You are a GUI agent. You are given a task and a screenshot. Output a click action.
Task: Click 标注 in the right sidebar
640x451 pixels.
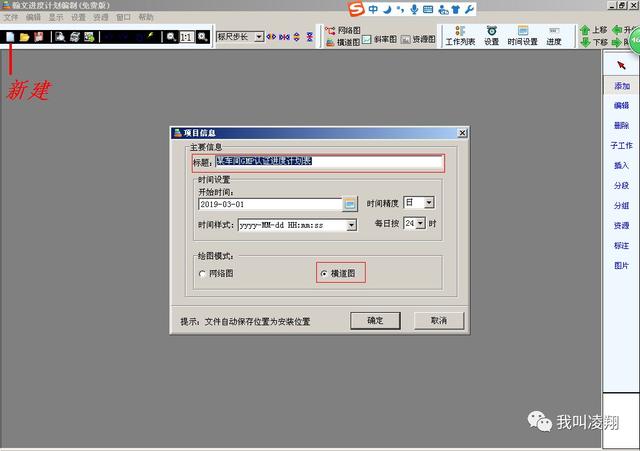(622, 246)
